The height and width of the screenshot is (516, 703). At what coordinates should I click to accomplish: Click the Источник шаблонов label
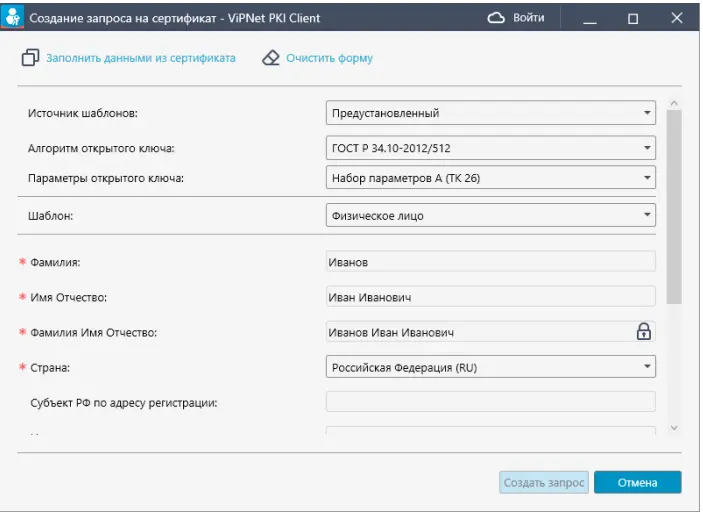coord(83,113)
